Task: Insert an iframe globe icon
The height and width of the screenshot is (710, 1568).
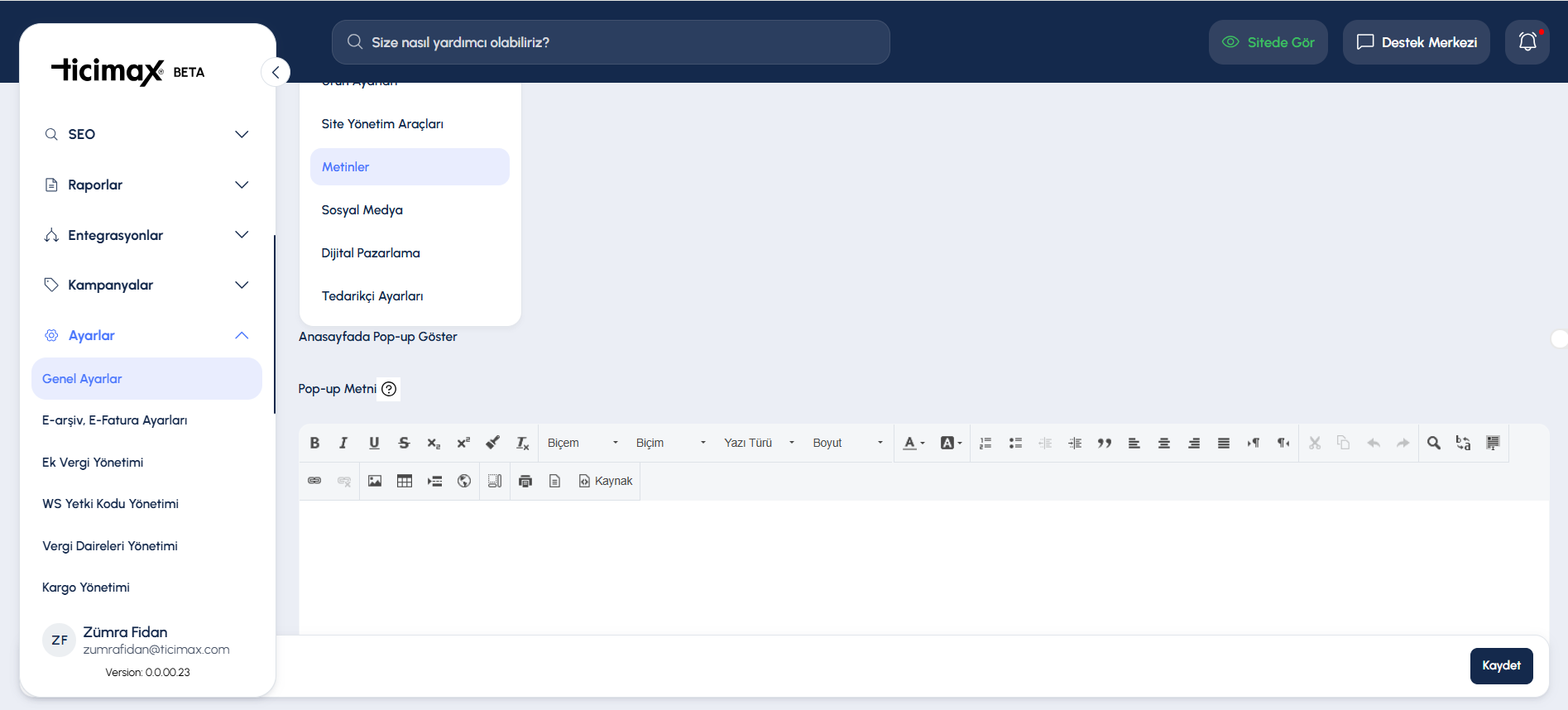Action: [x=464, y=481]
